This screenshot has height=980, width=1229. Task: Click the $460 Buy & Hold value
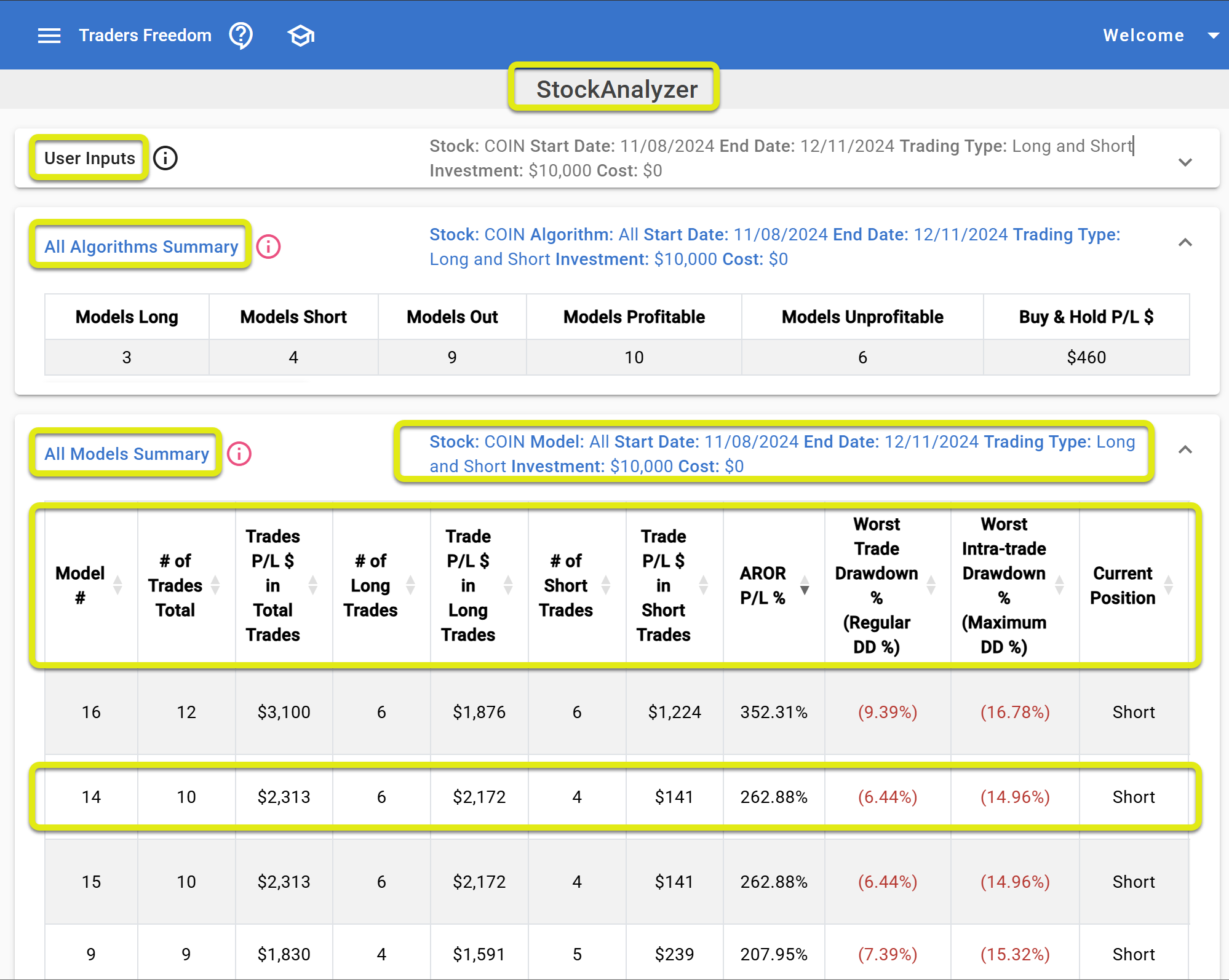point(1086,357)
